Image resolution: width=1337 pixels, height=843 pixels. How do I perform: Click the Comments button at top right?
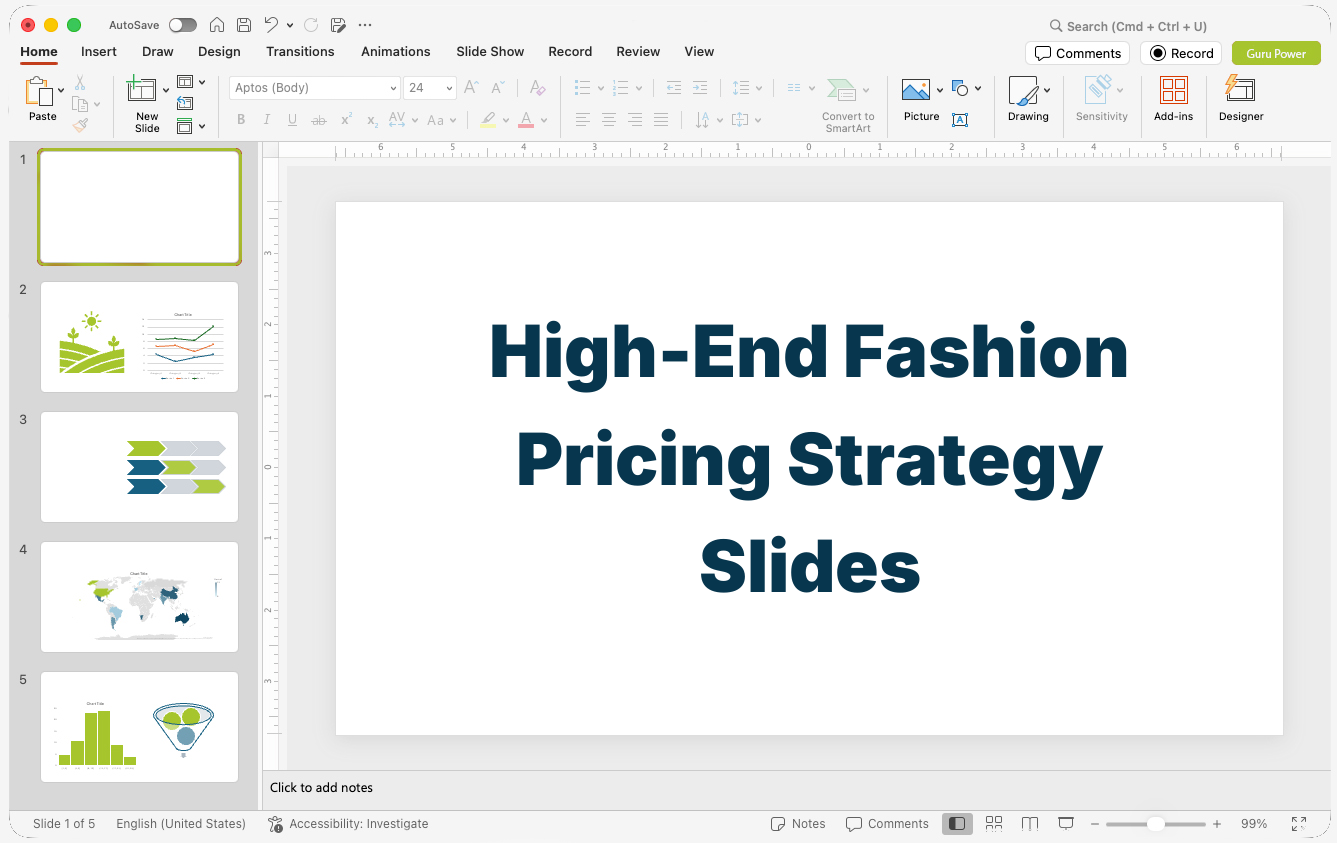pyautogui.click(x=1078, y=53)
